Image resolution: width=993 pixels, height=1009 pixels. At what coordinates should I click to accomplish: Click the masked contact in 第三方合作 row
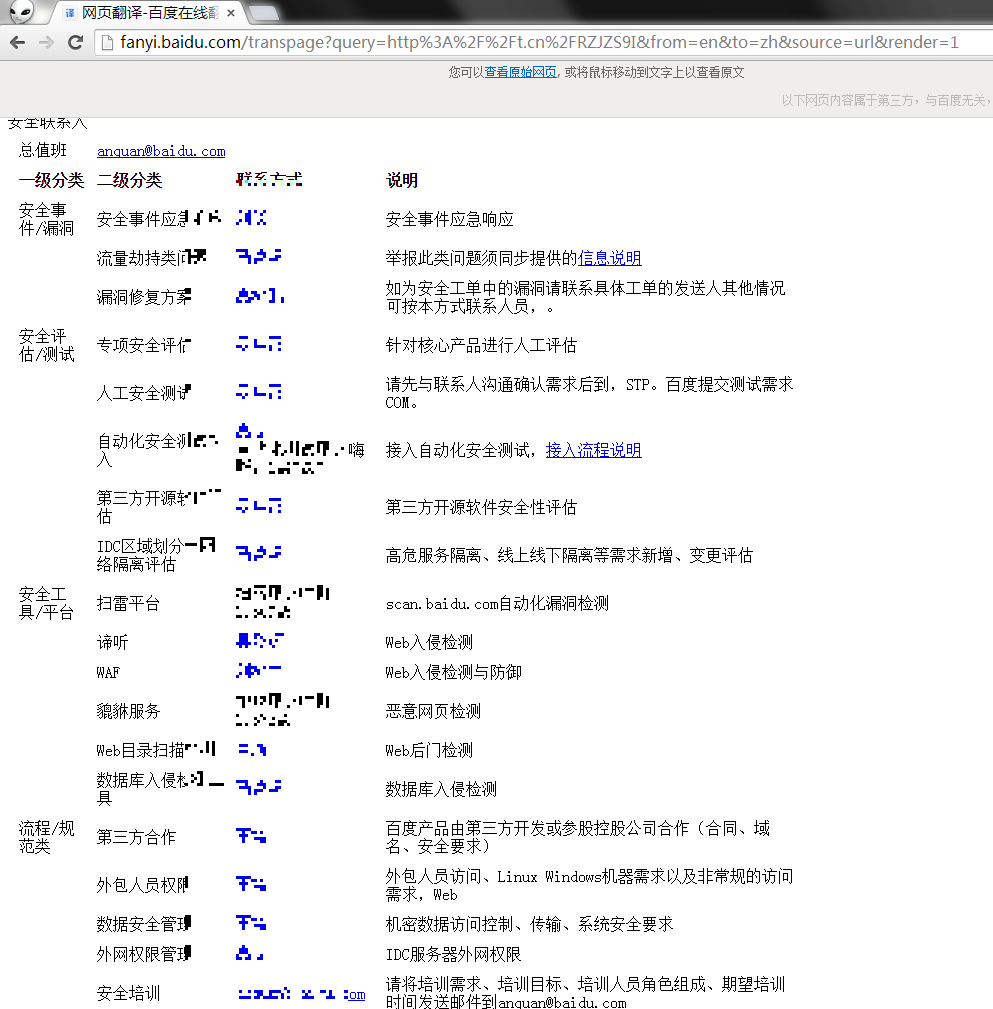click(x=251, y=836)
